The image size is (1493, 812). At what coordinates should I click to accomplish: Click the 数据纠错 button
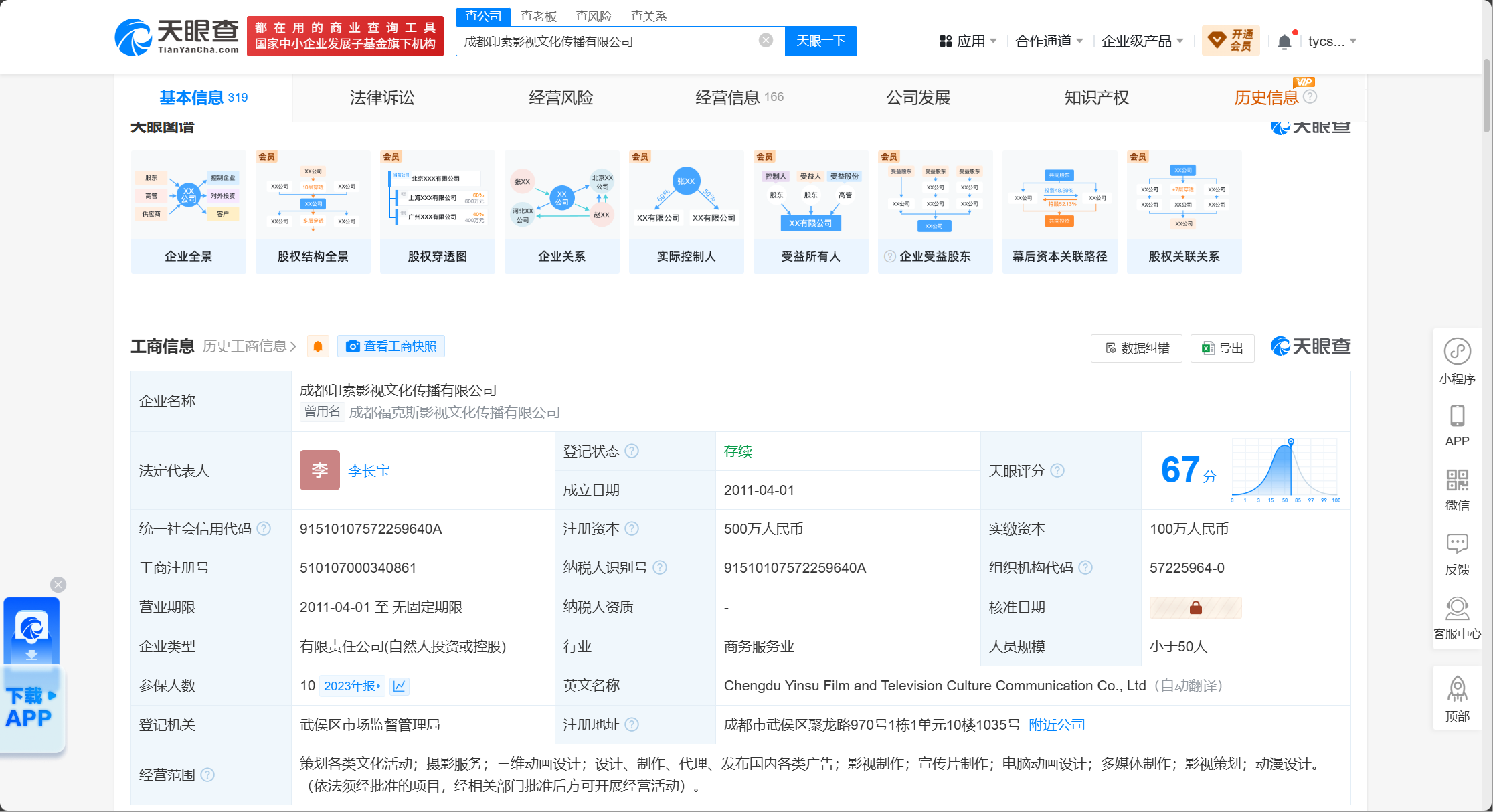1136,348
